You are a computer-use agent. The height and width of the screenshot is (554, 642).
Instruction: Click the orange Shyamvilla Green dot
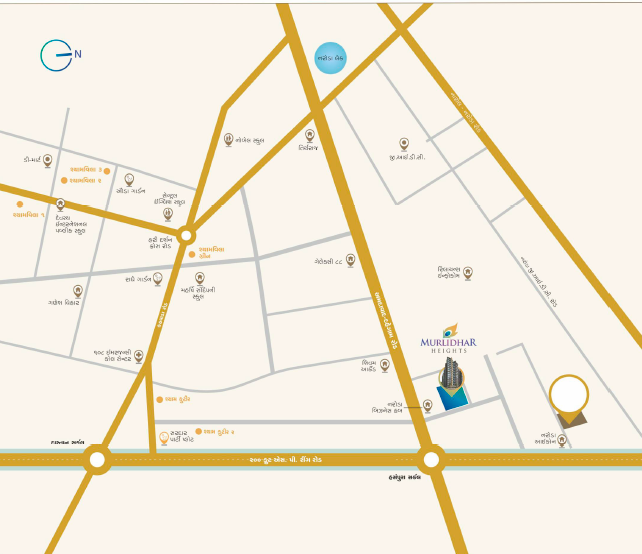point(192,254)
